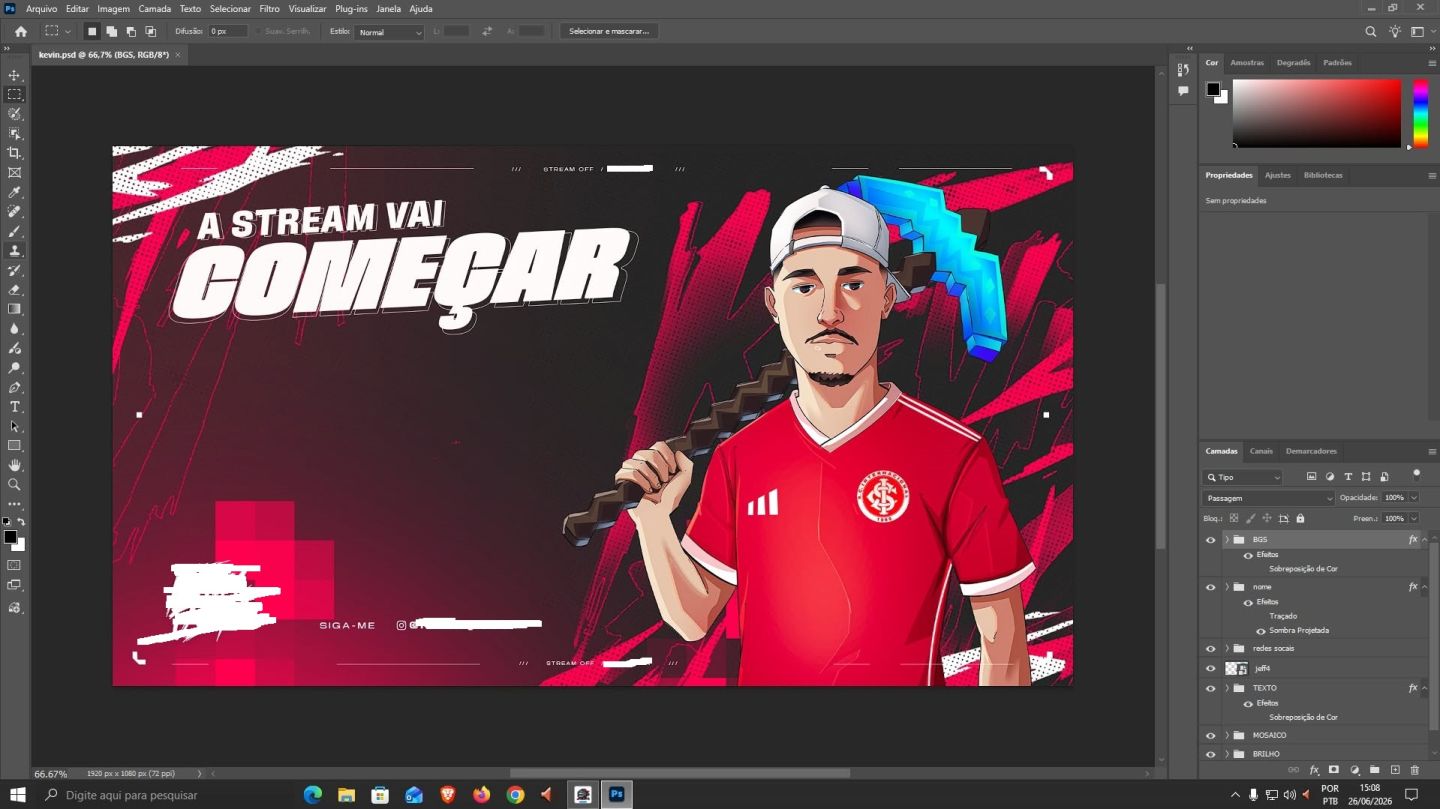Select the Brush tool
This screenshot has width=1440, height=809.
click(x=14, y=231)
